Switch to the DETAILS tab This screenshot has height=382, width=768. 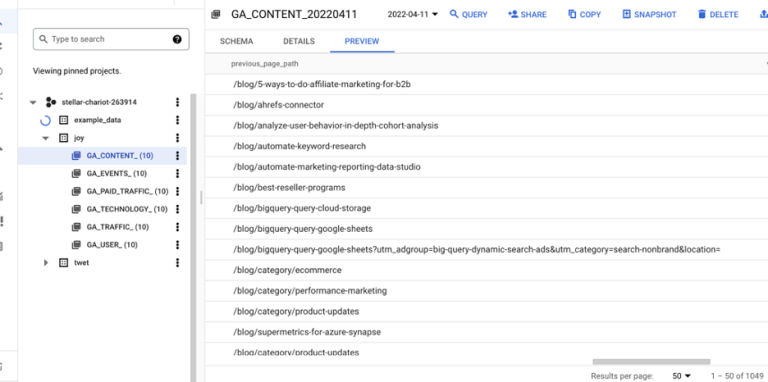299,41
